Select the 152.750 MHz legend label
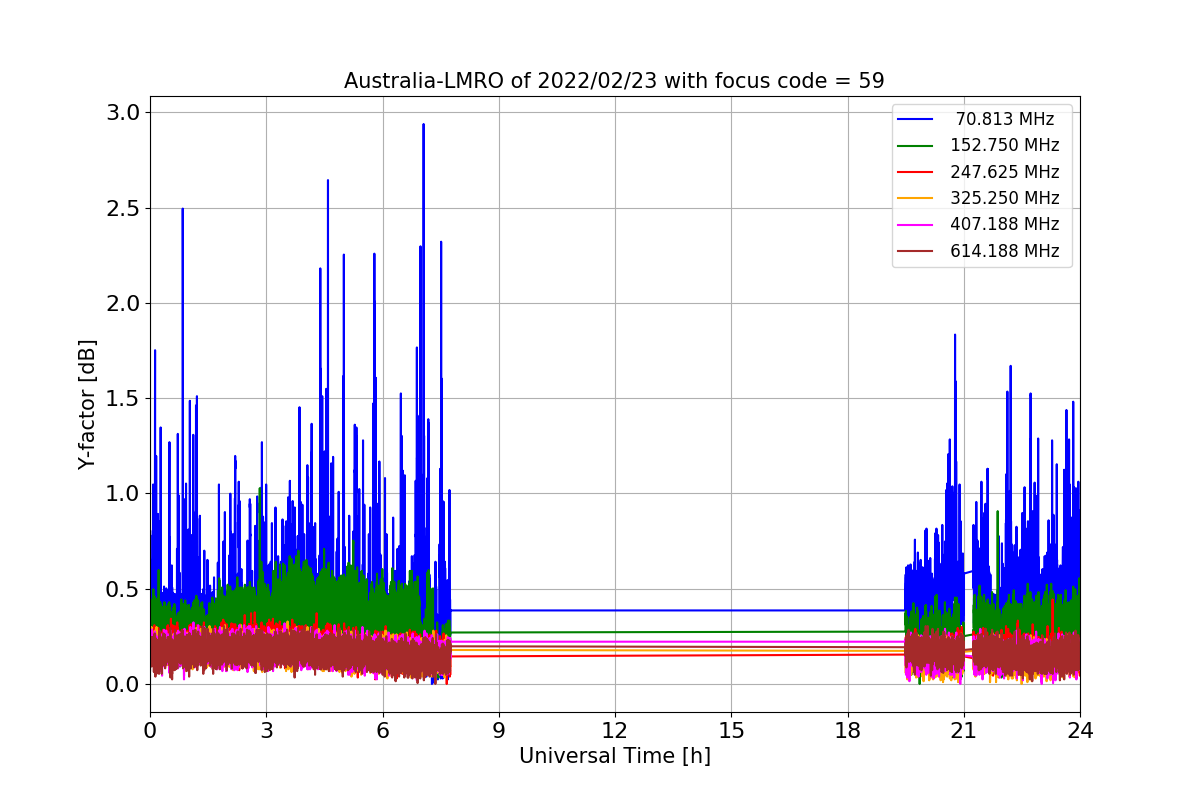Screen dimensions: 1200x800 tap(1004, 145)
